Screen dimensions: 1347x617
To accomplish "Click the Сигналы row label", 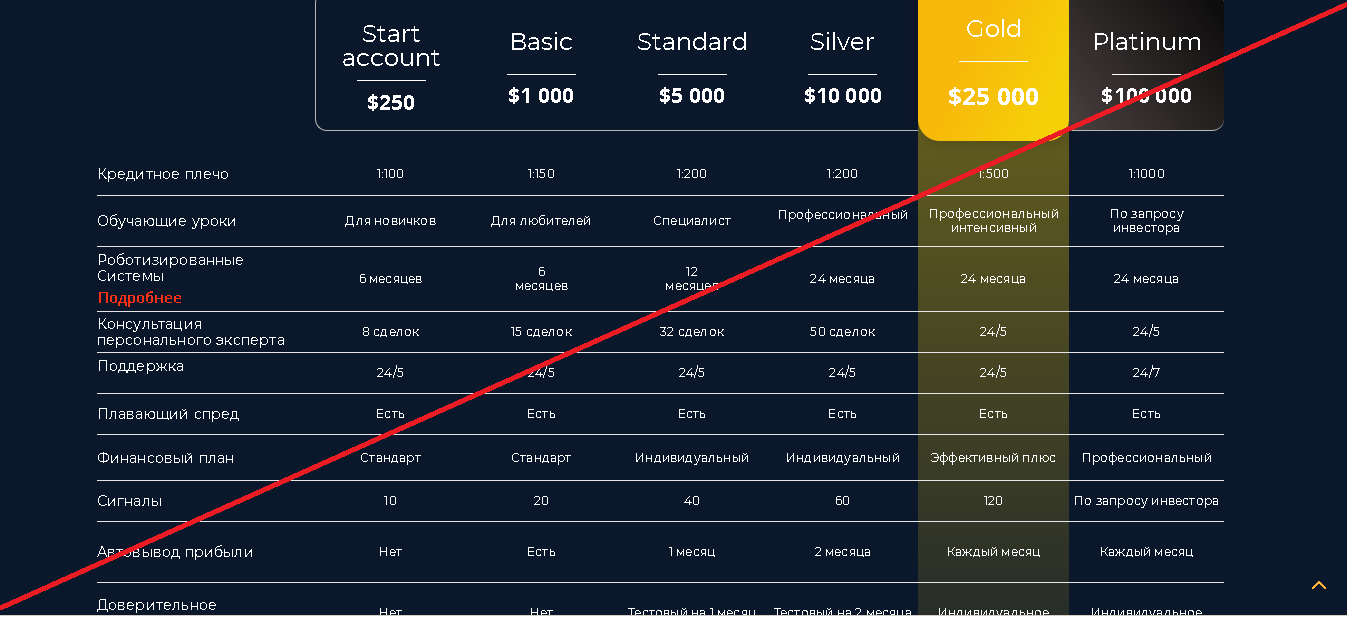I will pos(129,501).
